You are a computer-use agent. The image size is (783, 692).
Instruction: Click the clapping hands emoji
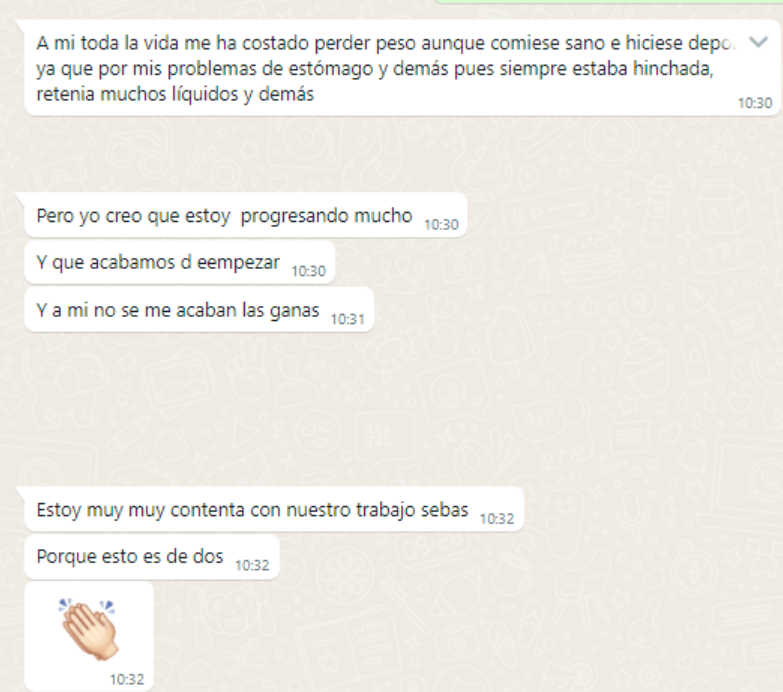pyautogui.click(x=88, y=629)
